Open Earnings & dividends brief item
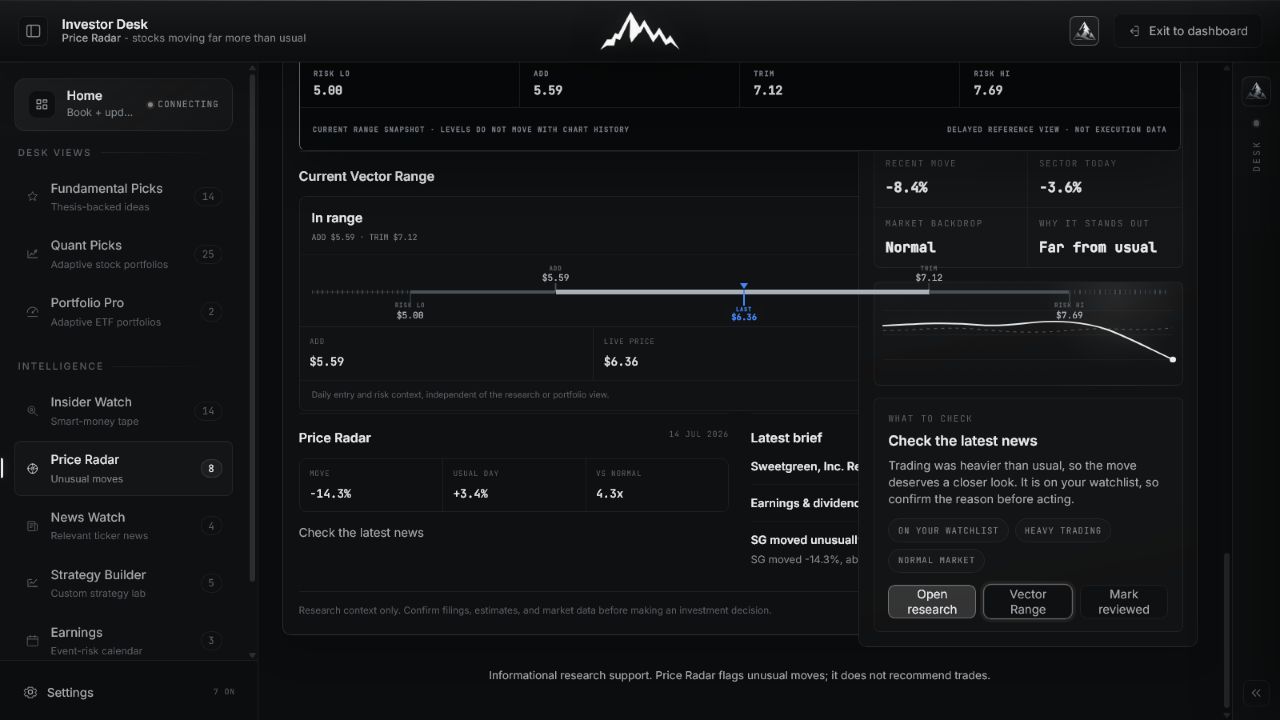 click(805, 503)
